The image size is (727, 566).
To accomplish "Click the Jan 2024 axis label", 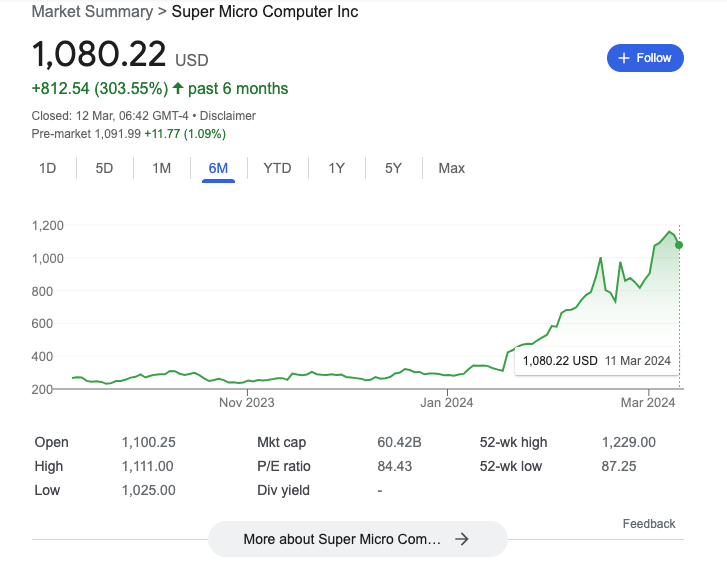I will pos(446,402).
